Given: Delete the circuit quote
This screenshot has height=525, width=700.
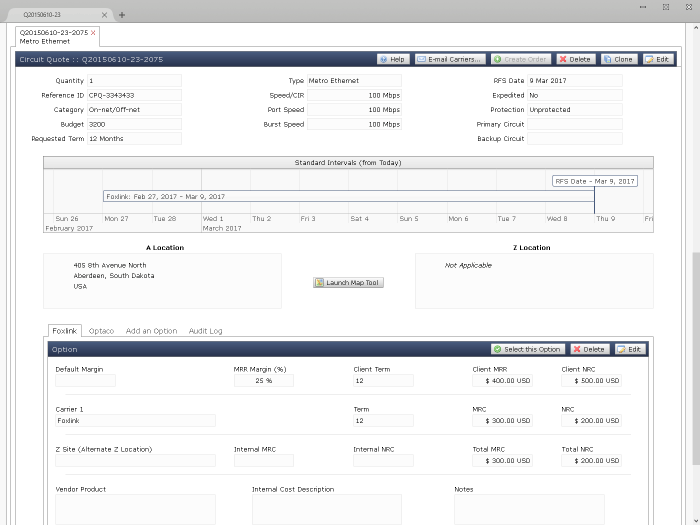Looking at the screenshot, I should pyautogui.click(x=575, y=59).
